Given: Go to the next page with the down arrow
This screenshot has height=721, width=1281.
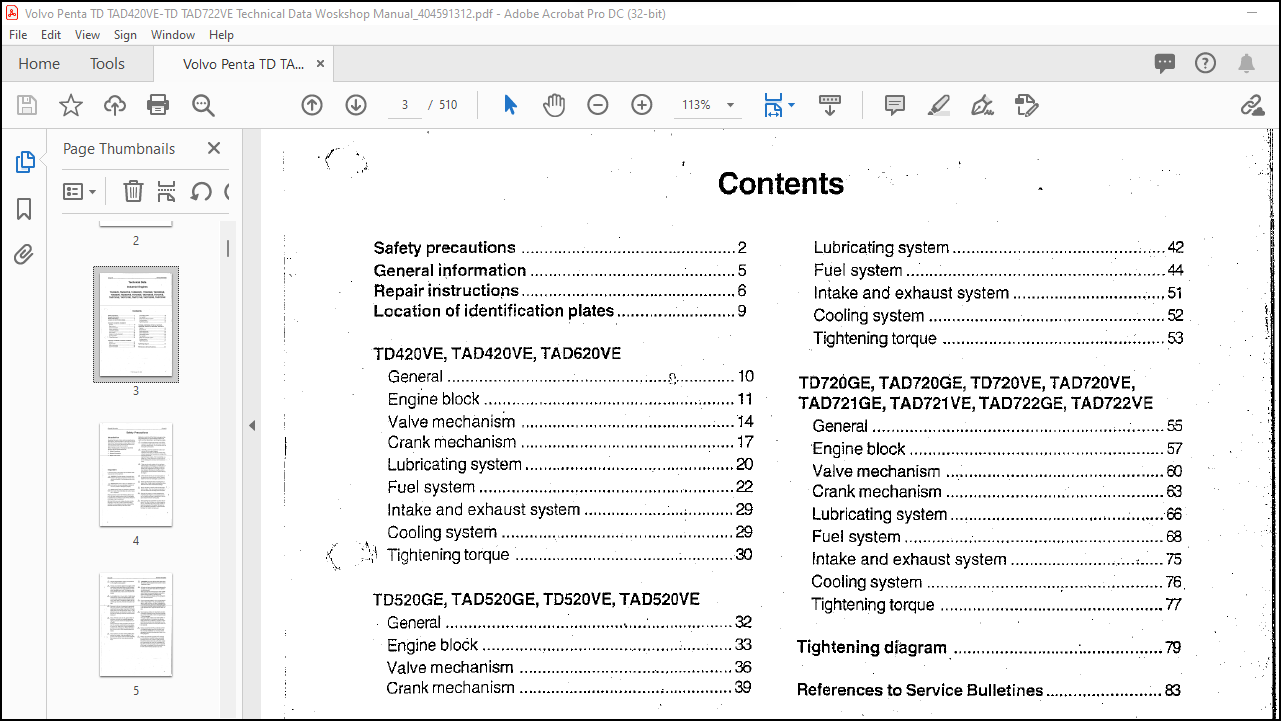Looking at the screenshot, I should (356, 105).
